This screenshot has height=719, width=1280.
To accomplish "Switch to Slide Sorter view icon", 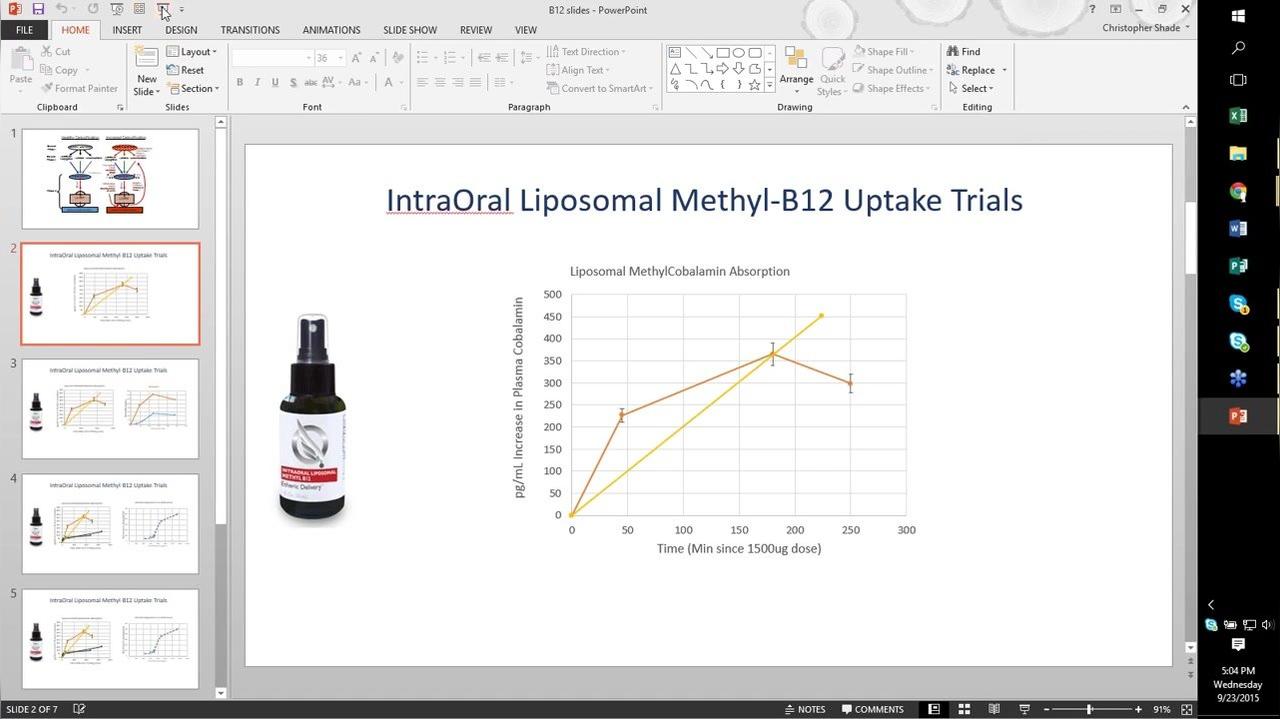I will click(964, 709).
